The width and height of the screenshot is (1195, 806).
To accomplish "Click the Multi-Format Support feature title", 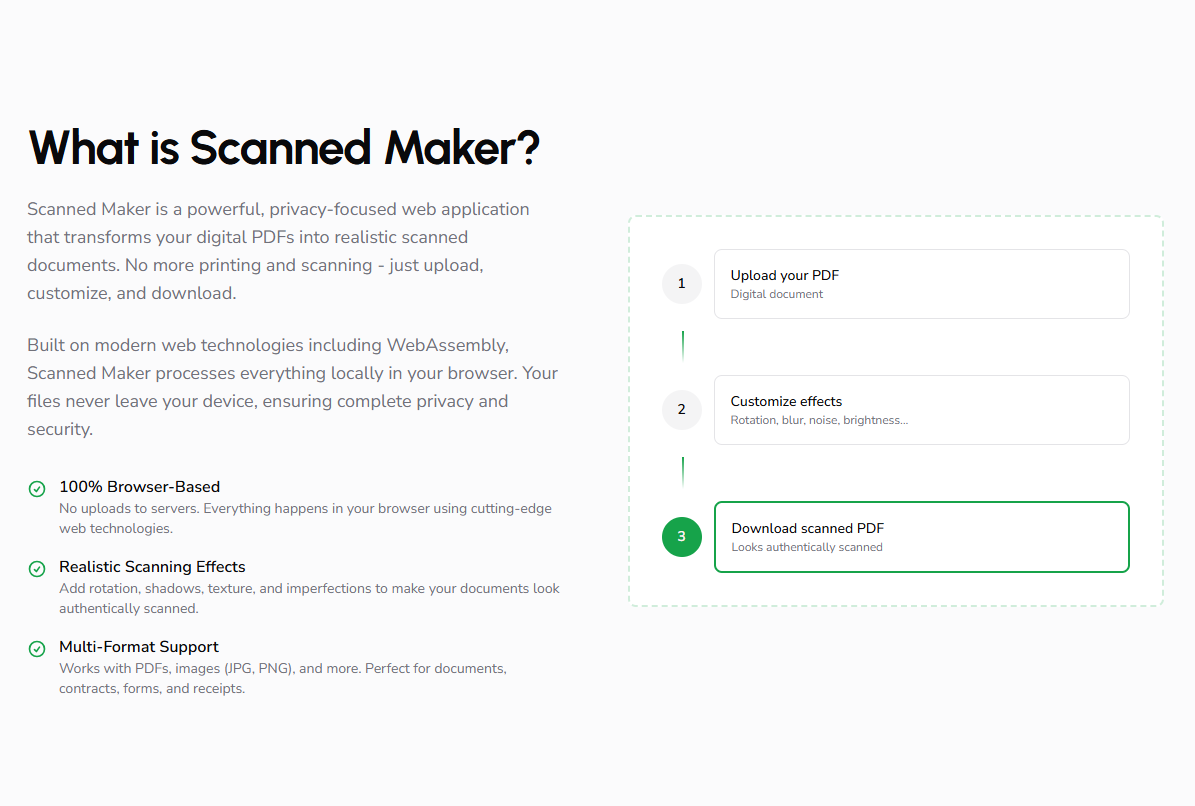I will pyautogui.click(x=139, y=647).
